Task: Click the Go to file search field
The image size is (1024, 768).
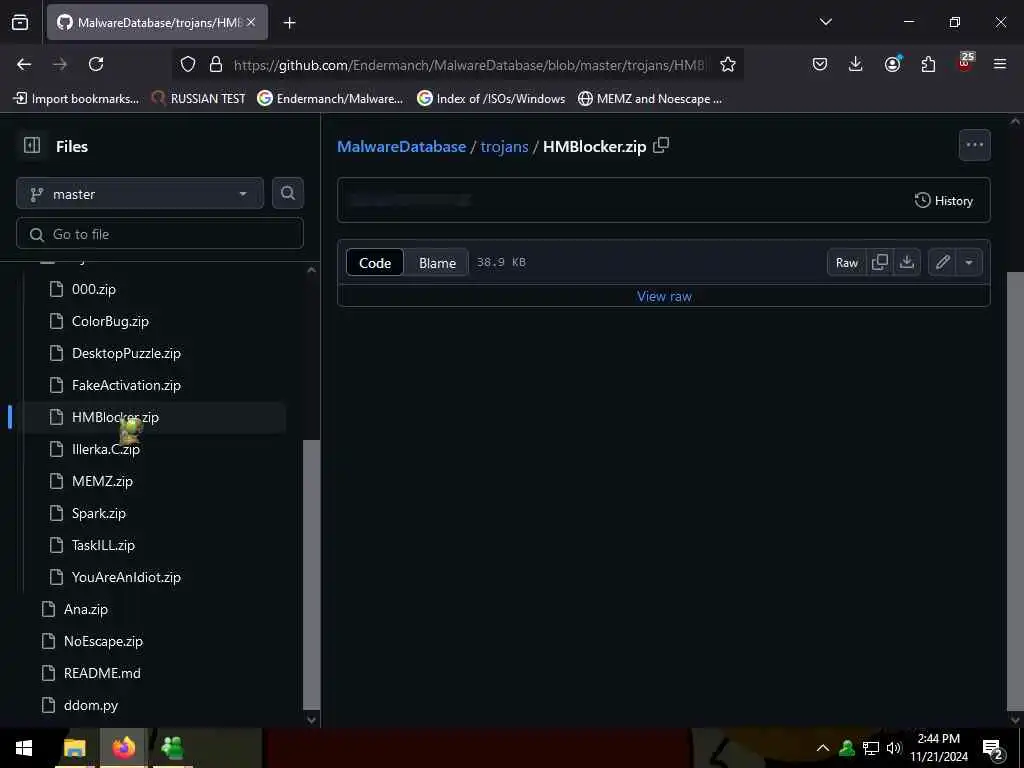Action: tap(160, 234)
